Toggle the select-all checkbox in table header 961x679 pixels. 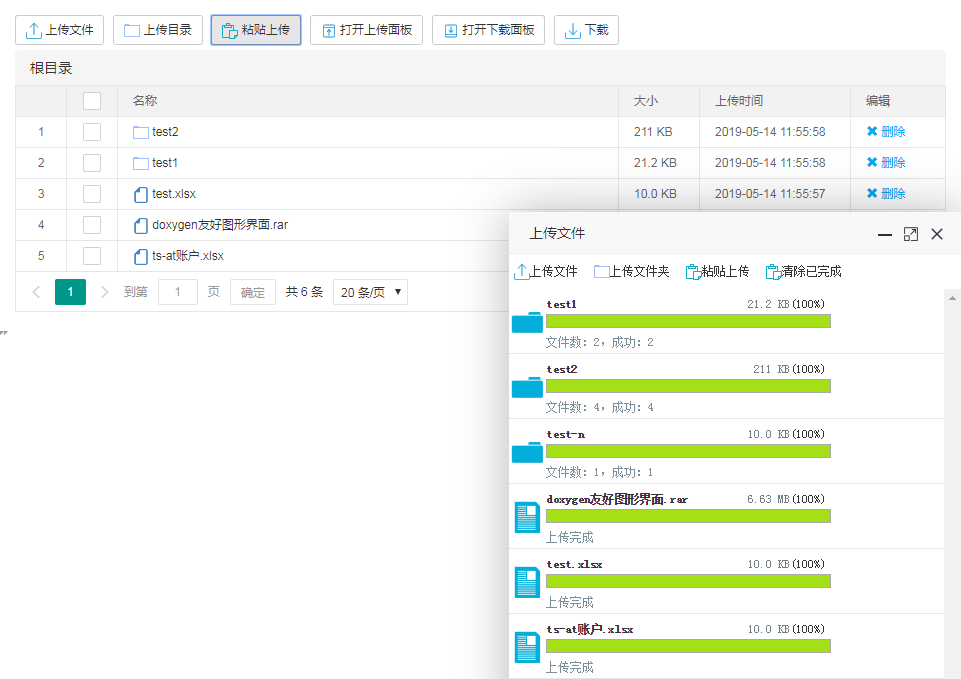[x=92, y=100]
